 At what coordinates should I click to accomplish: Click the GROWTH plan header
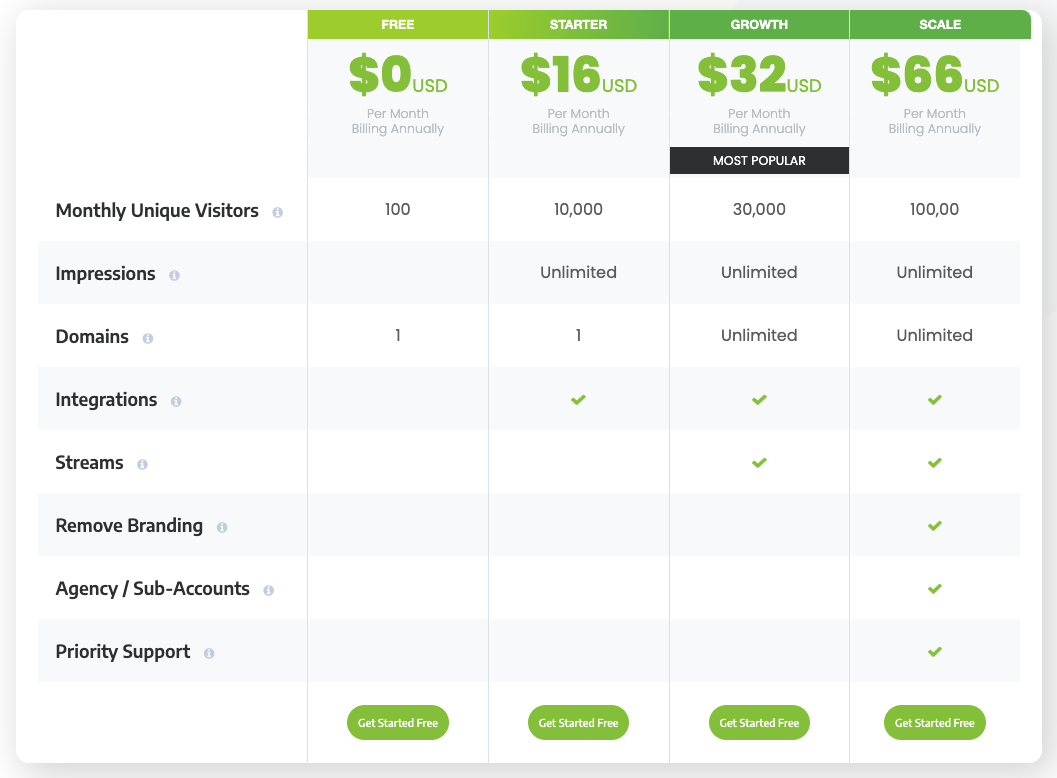pos(759,25)
